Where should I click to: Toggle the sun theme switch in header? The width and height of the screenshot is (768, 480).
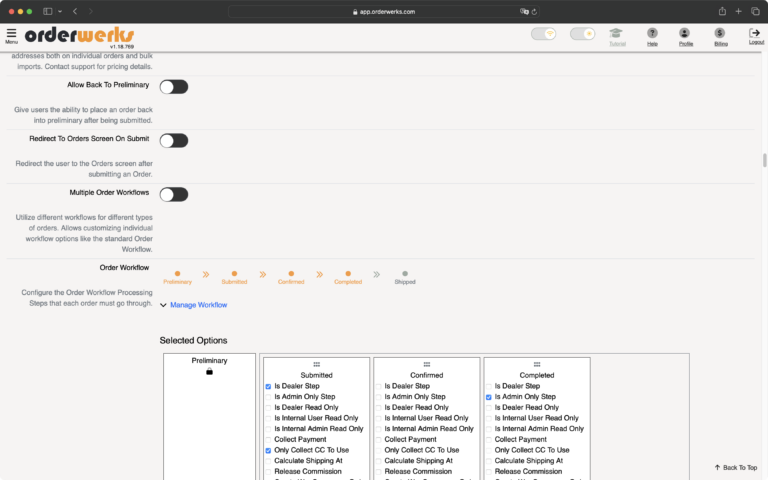tap(582, 34)
